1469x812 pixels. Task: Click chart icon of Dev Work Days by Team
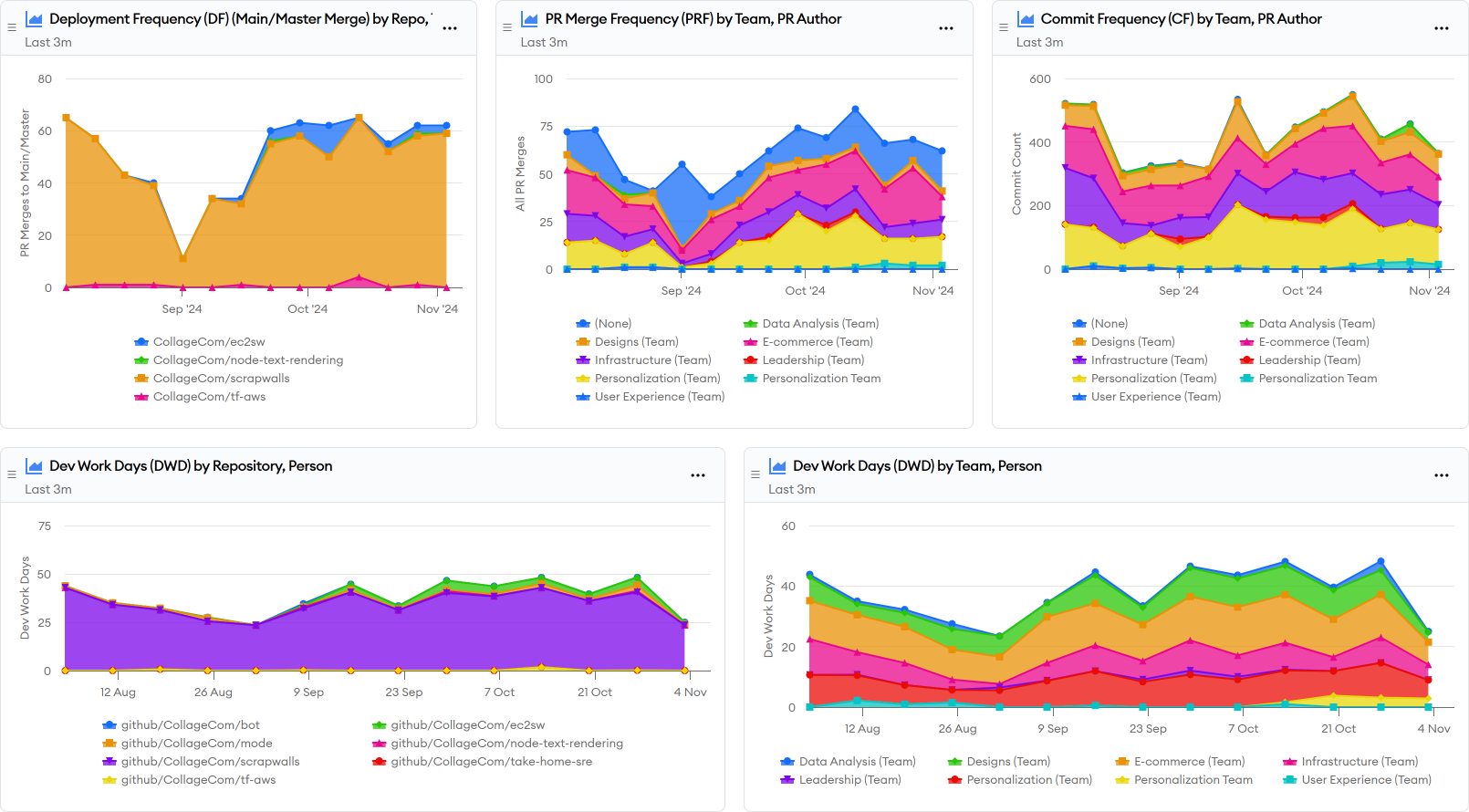(778, 466)
